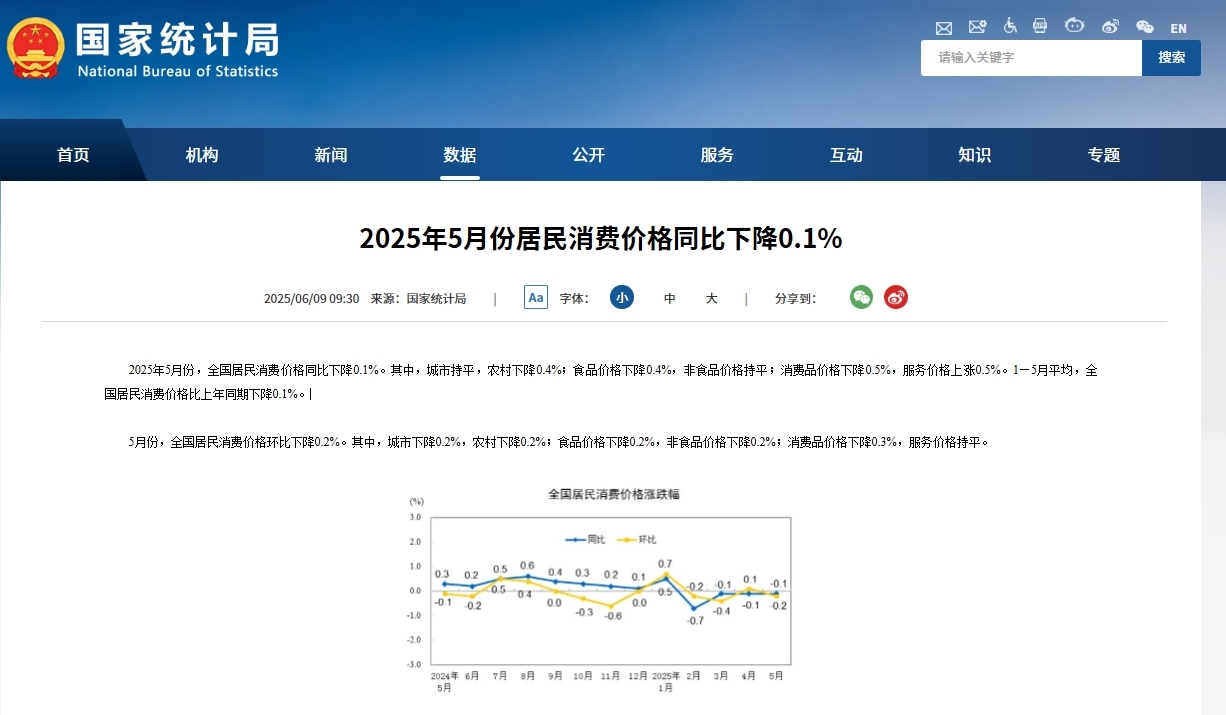
Task: Select medium font size 中
Action: (x=670, y=298)
